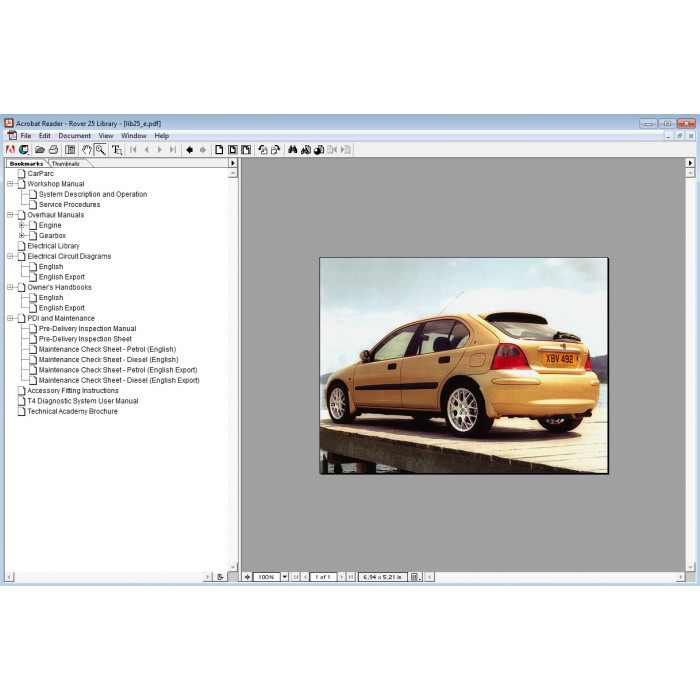Open System Description and Operation bookmark
Image resolution: width=700 pixels, height=700 pixels.
click(x=93, y=194)
